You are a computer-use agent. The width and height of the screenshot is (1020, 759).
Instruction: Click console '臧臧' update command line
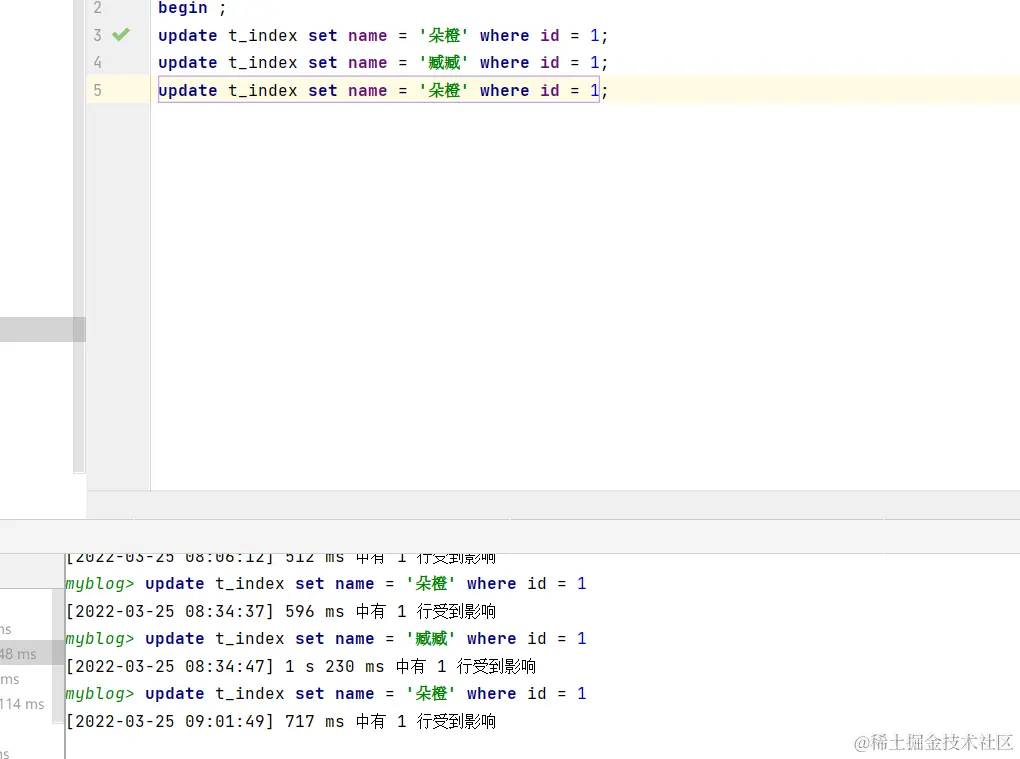coord(326,639)
